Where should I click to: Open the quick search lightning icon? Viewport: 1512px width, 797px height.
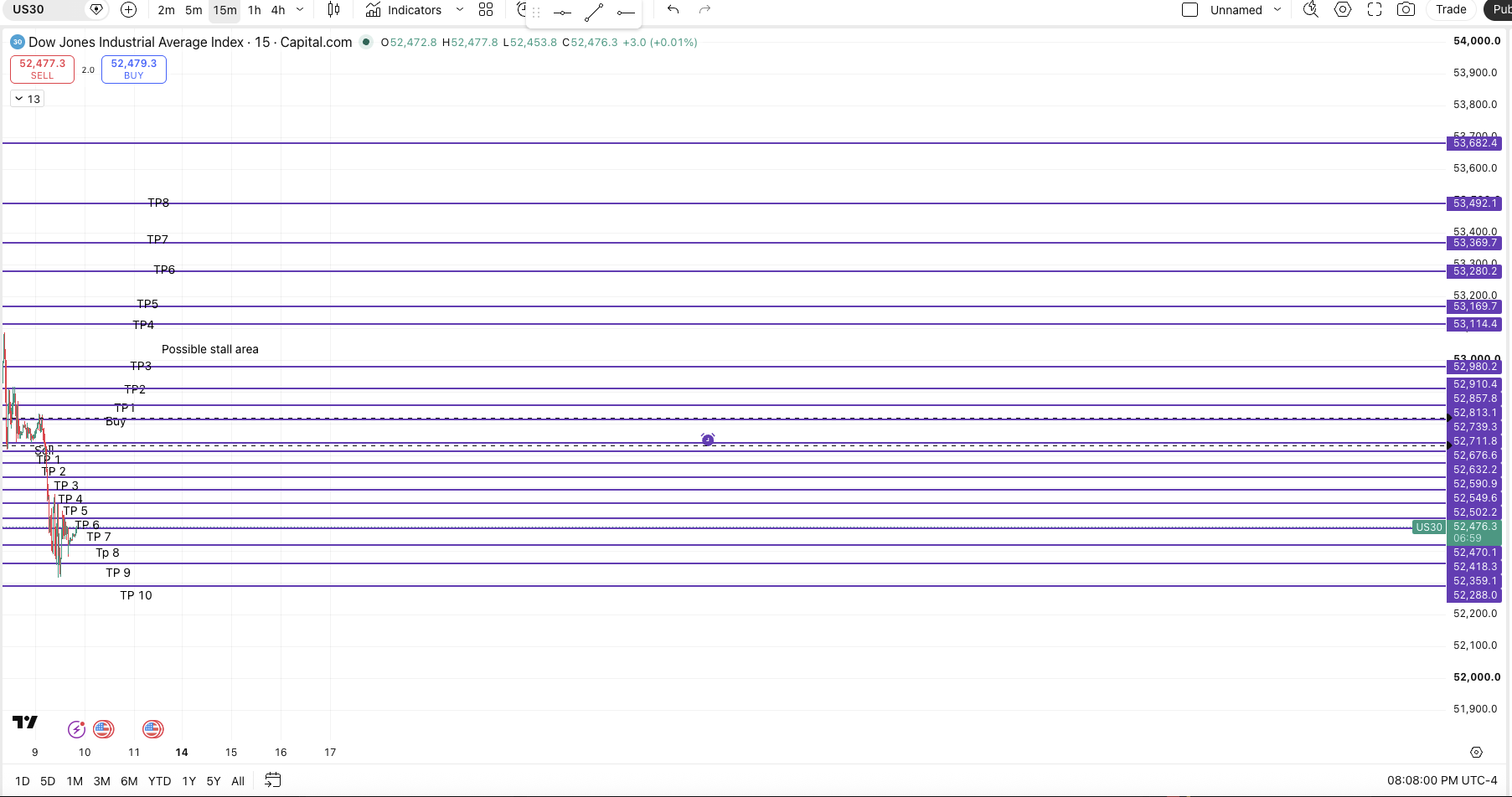[x=1311, y=9]
